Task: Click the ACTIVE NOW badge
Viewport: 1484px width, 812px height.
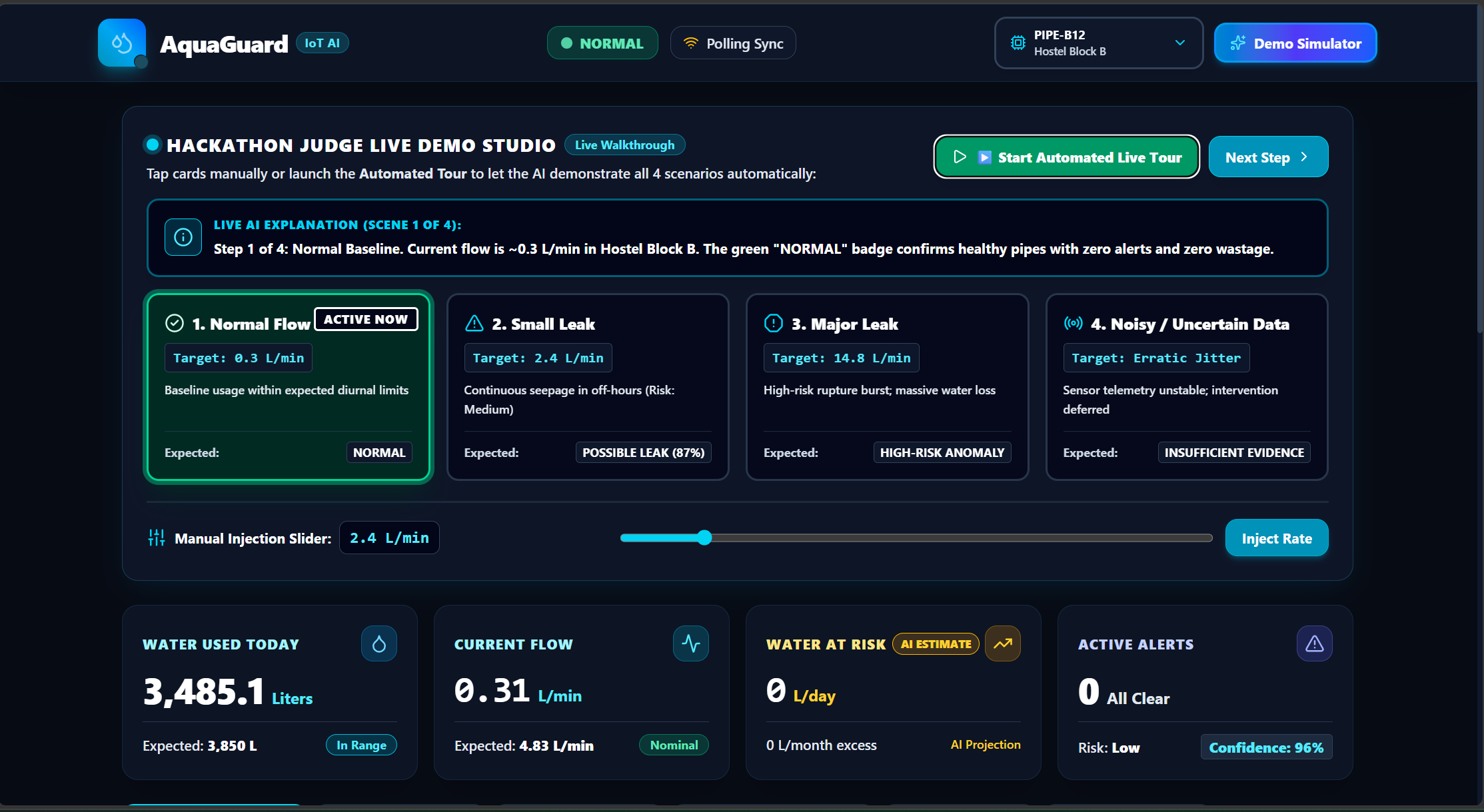Action: [366, 319]
